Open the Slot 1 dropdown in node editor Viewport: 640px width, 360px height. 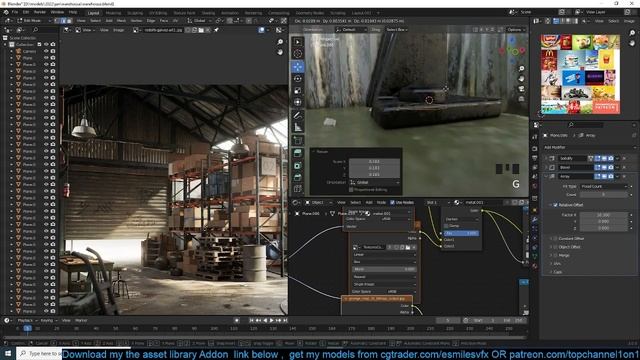438,202
